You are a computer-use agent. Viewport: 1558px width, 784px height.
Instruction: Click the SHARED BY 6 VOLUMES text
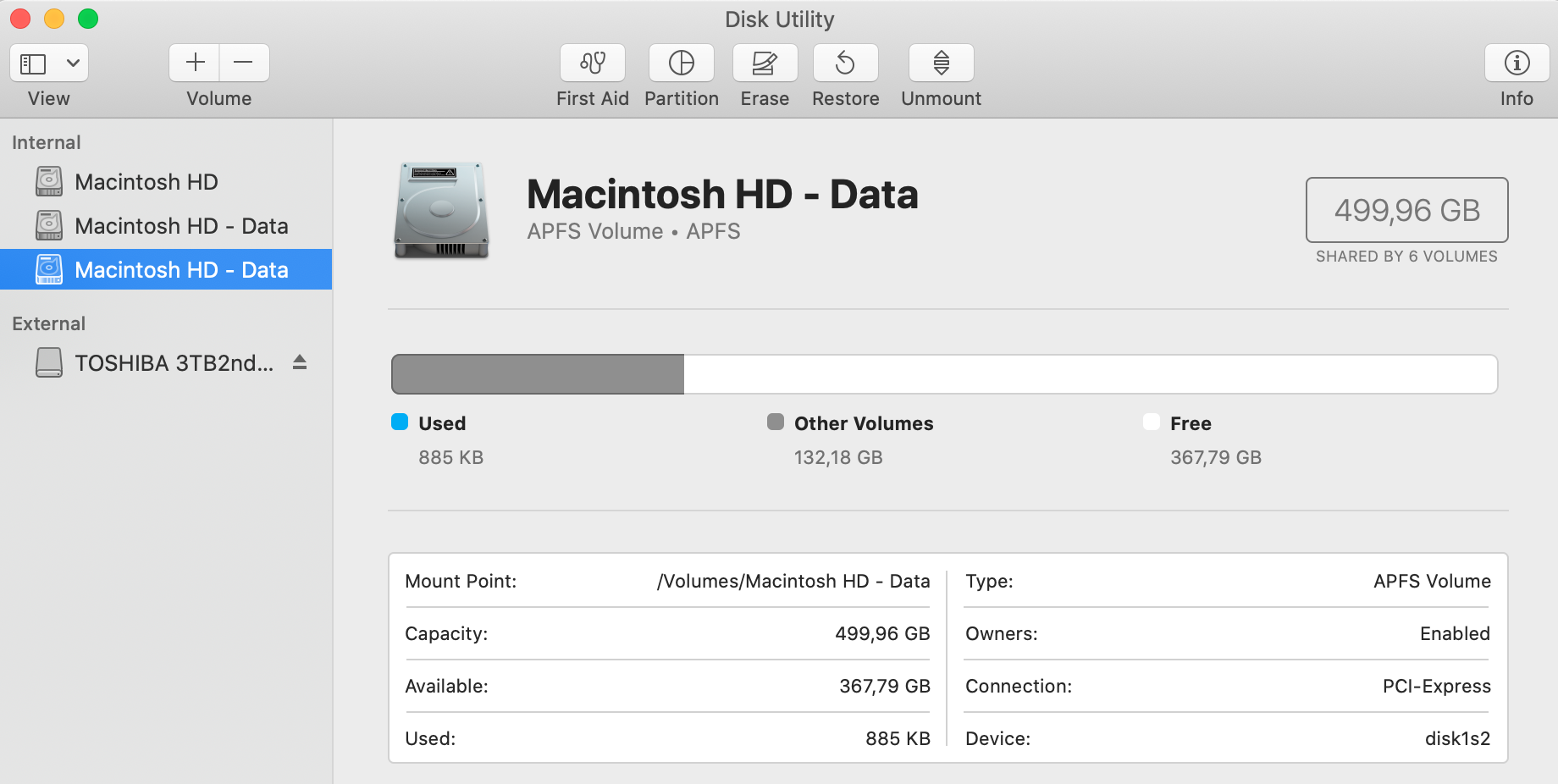pos(1406,257)
